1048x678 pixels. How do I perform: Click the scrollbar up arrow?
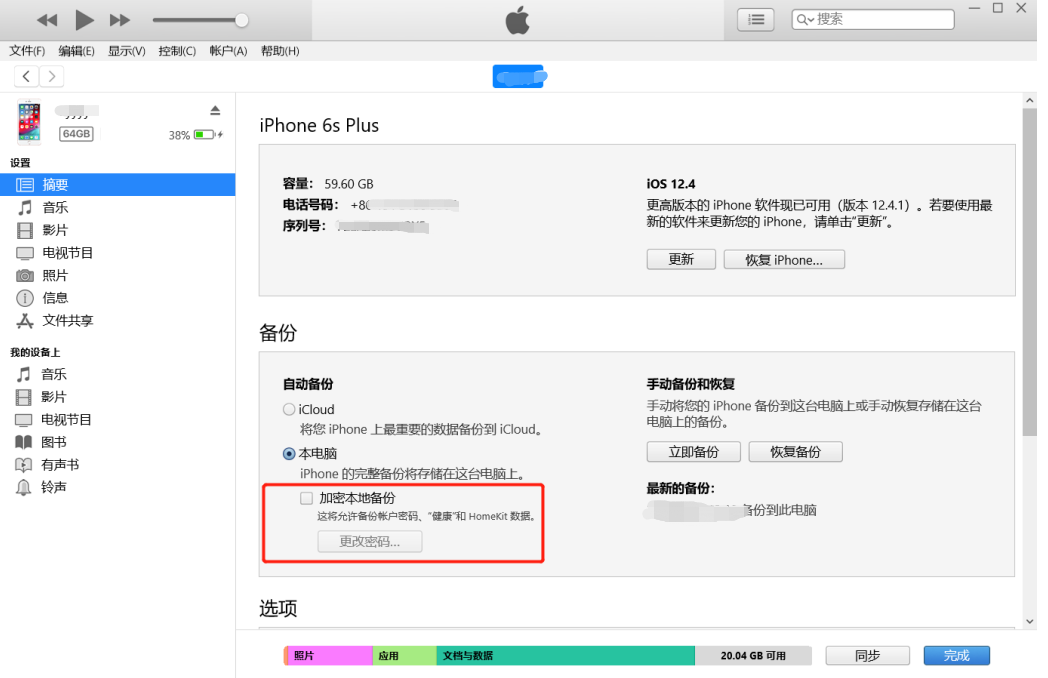(x=1029, y=100)
